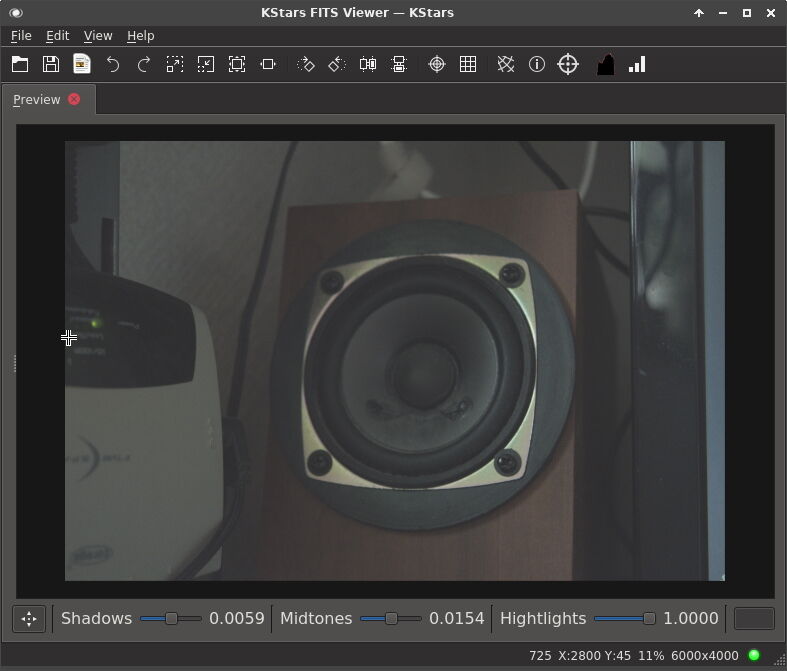
Task: Toggle the centering telescope target icon
Action: click(568, 64)
